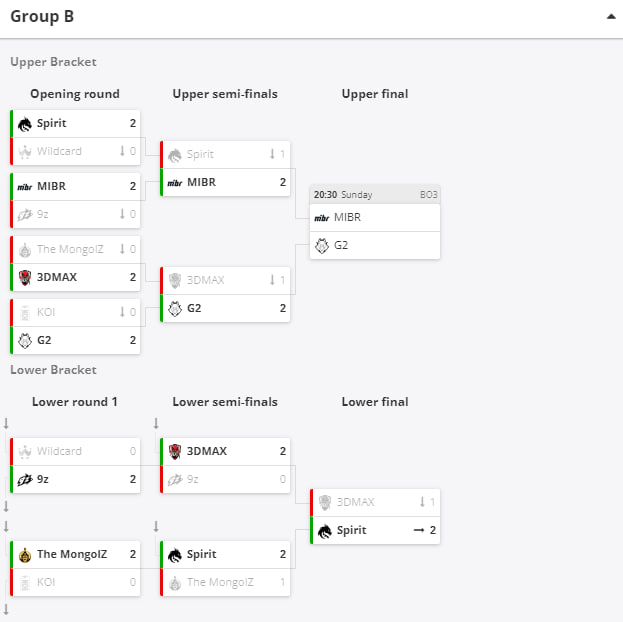This screenshot has height=622, width=623.
Task: Click the down arrow beside Wildcard's opening score
Action: (x=122, y=151)
